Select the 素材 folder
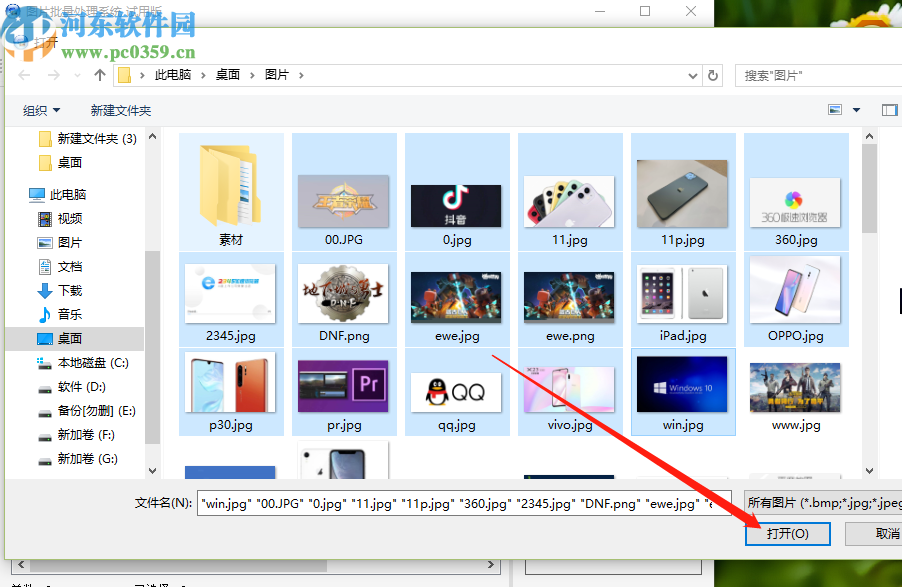The height and width of the screenshot is (587, 902). point(231,192)
